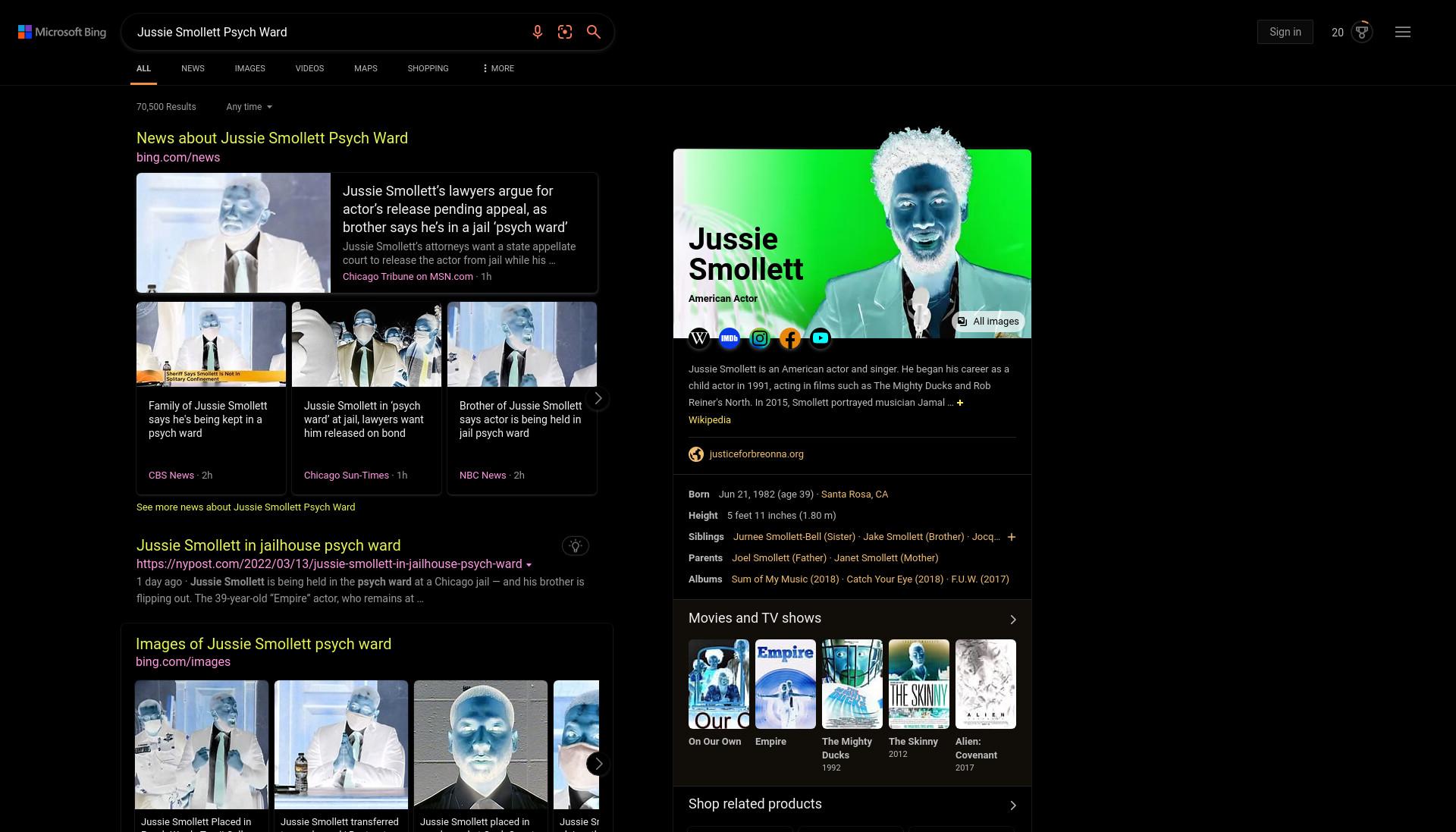The height and width of the screenshot is (832, 1456).
Task: Switch to the VIDEOS tab
Action: point(309,68)
